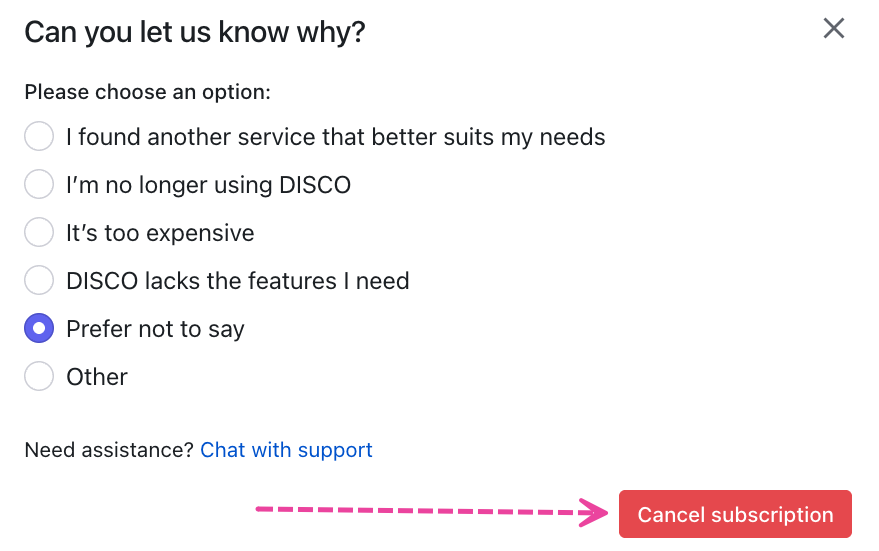Image resolution: width=879 pixels, height=551 pixels.
Task: Click the 'Can you let us know why?' heading
Action: [195, 32]
